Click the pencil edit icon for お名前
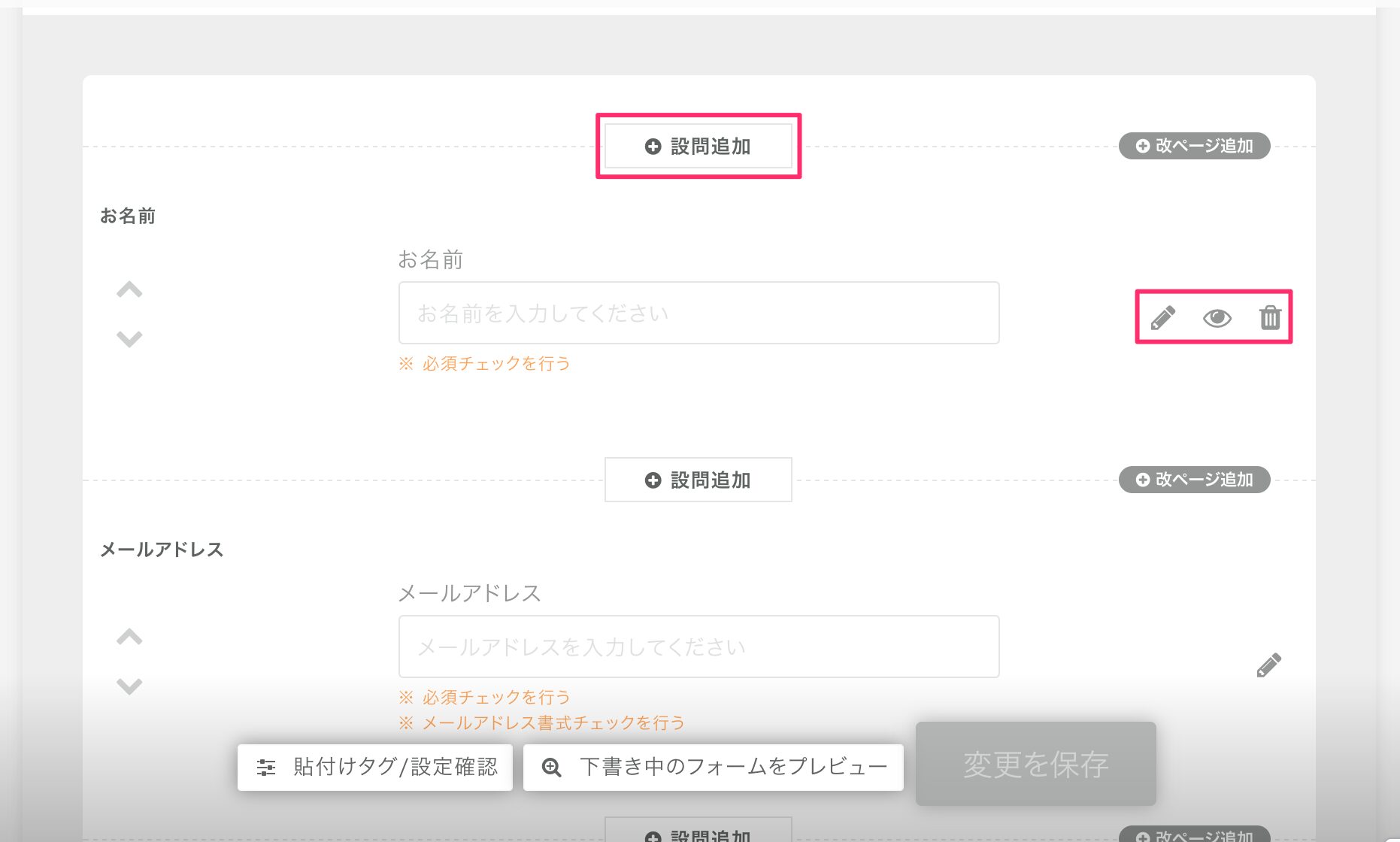The image size is (1400, 842). (1162, 318)
